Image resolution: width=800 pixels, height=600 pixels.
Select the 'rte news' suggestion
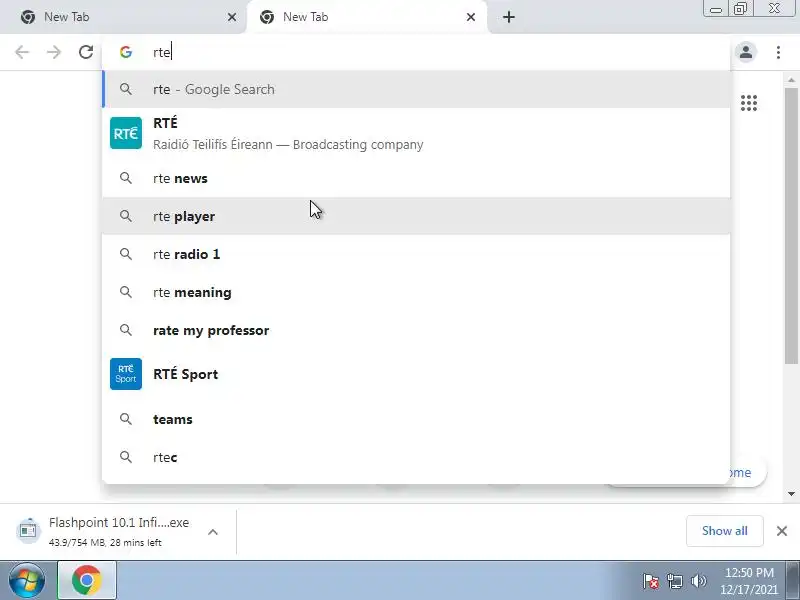416,179
